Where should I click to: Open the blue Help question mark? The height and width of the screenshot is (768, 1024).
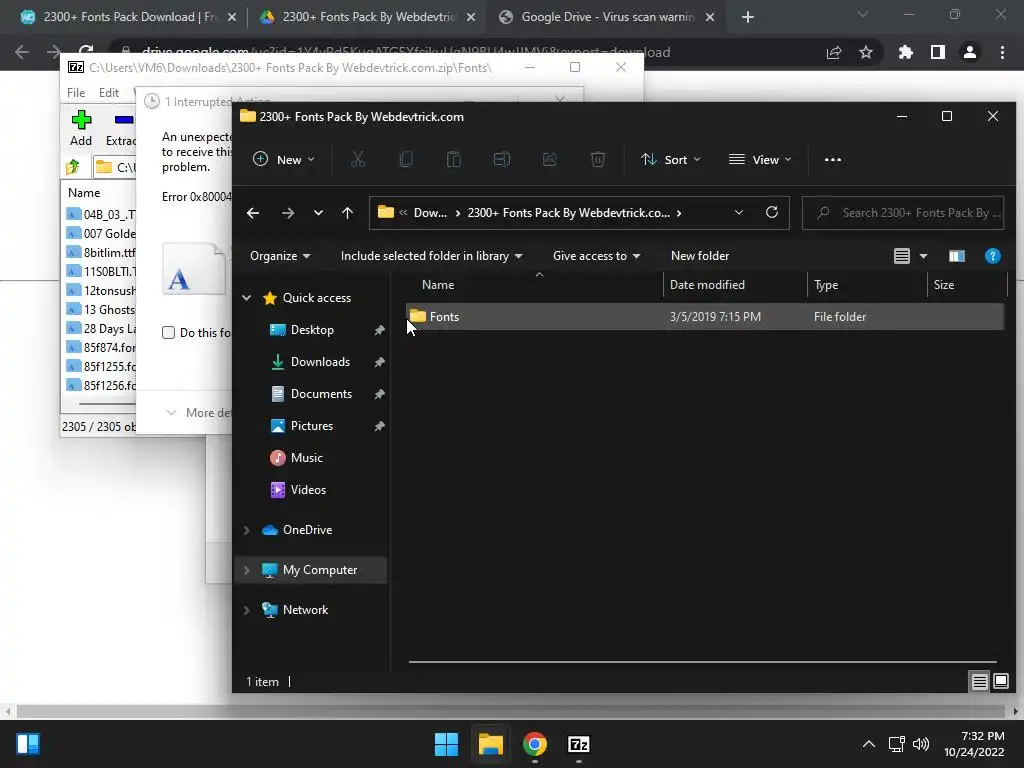pyautogui.click(x=993, y=256)
